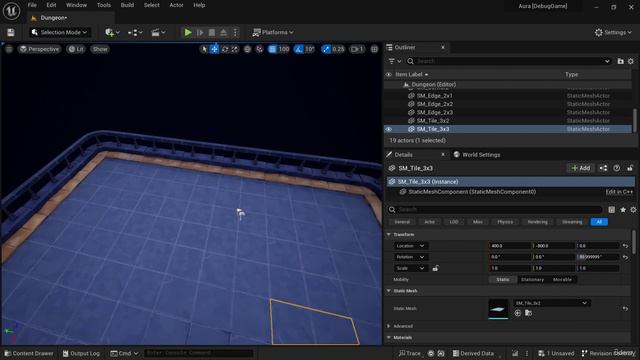Viewport: 640px width, 360px height.
Task: Change grid snap value 100
Action: click(x=284, y=49)
